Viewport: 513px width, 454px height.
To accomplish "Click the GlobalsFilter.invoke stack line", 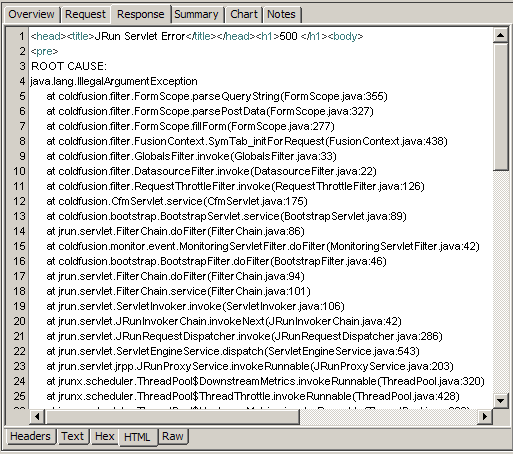I will [191, 156].
